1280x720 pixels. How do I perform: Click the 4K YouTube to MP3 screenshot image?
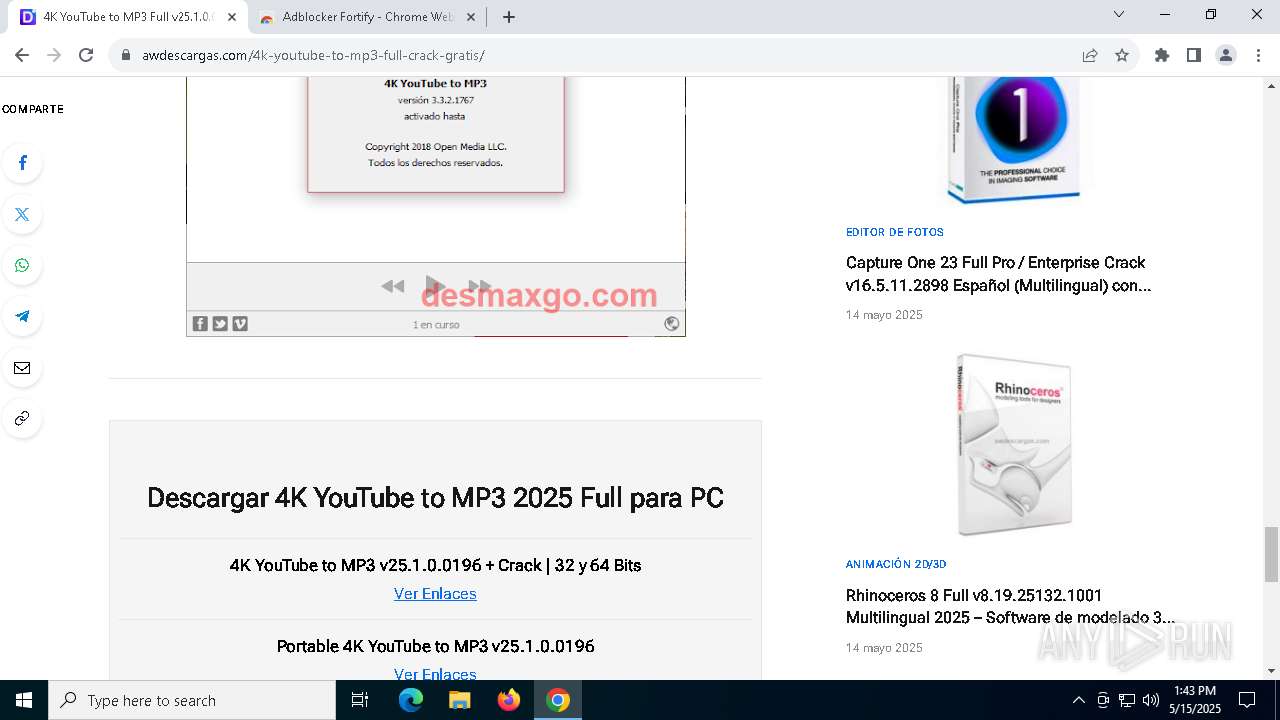point(436,206)
